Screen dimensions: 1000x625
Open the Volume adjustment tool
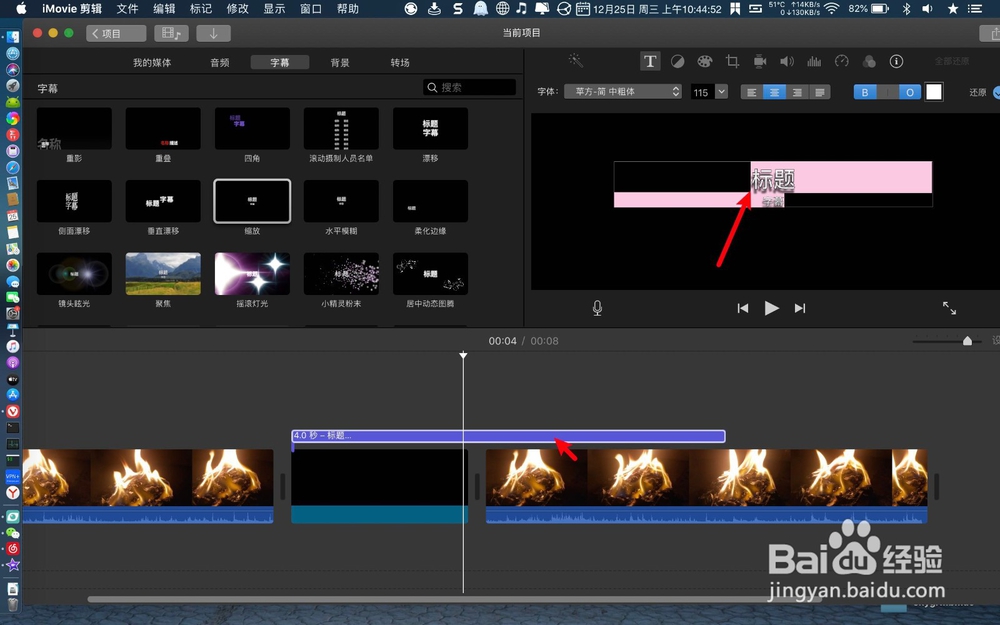pos(787,61)
